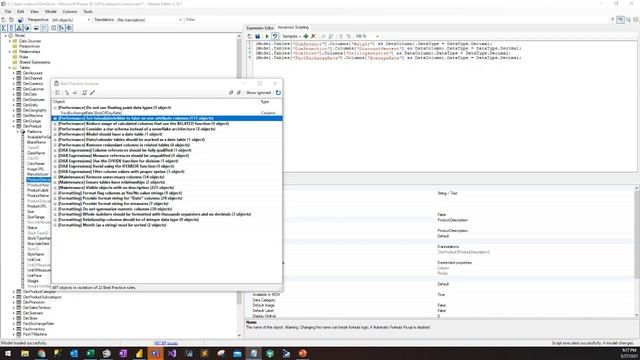Image resolution: width=640 pixels, height=360 pixels.
Task: Click the save-to-database icon in main toolbar
Action: (20, 20)
